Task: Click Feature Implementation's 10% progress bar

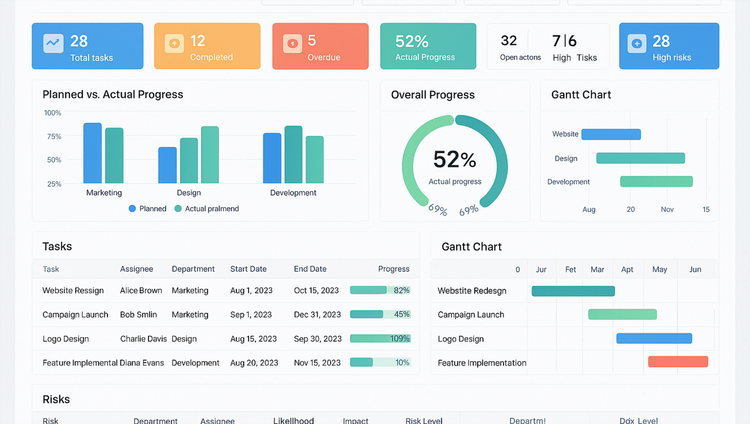Action: [x=380, y=362]
